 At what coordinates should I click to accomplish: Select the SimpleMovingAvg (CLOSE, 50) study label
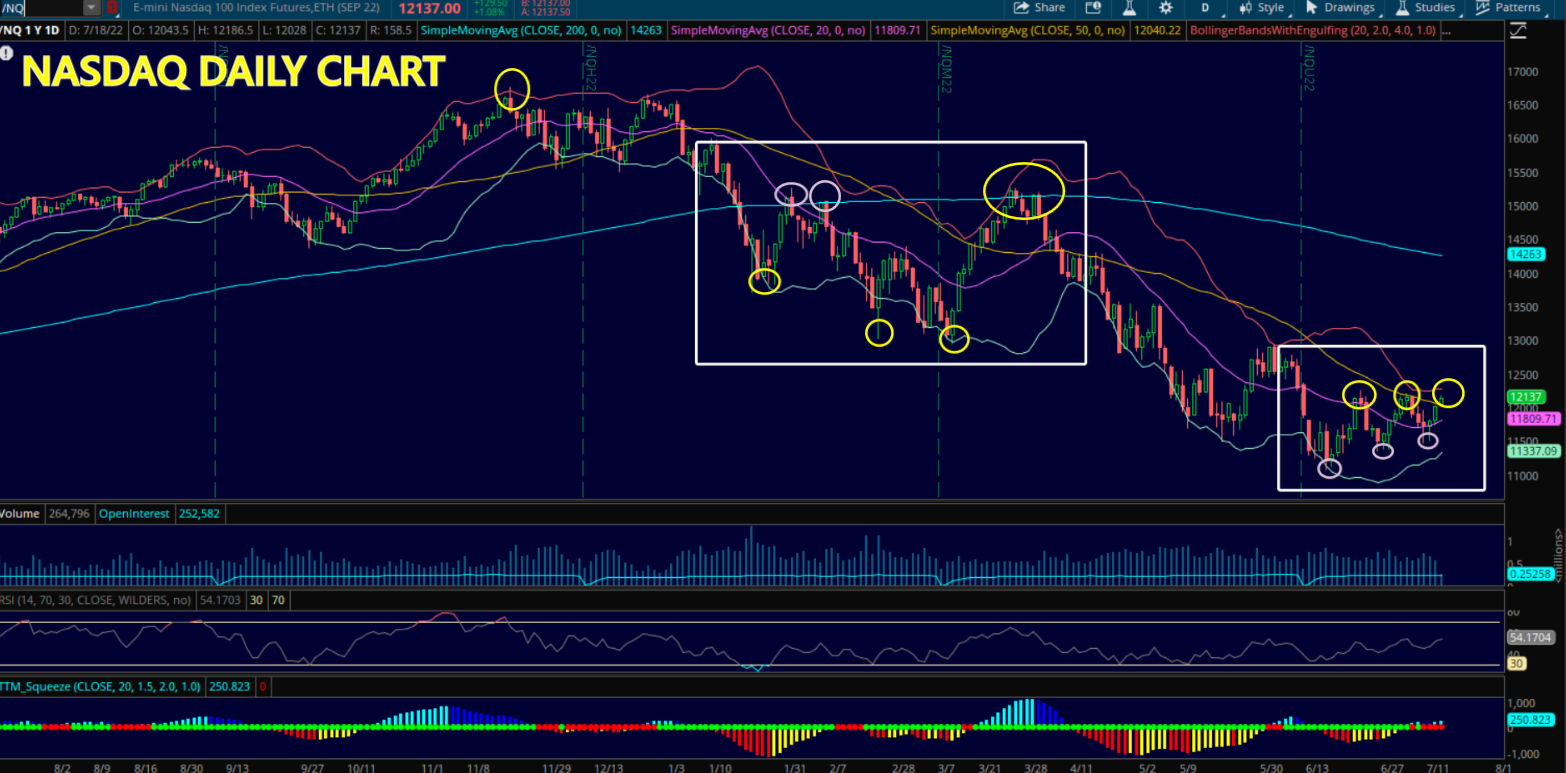(x=1027, y=31)
